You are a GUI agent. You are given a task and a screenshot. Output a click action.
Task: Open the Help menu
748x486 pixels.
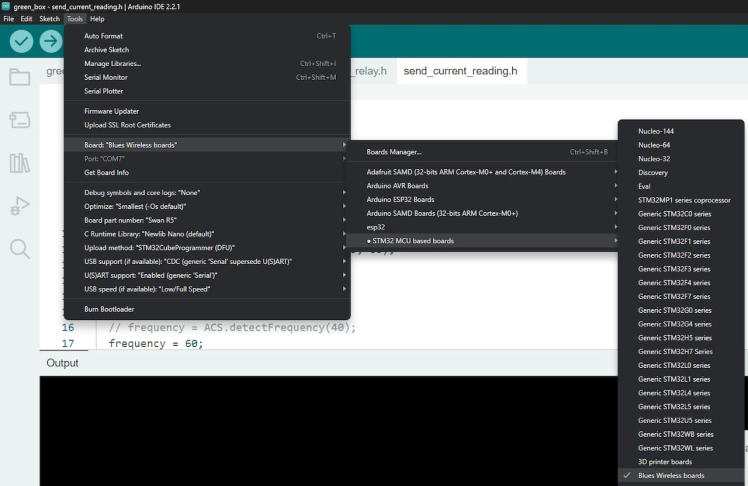97,19
